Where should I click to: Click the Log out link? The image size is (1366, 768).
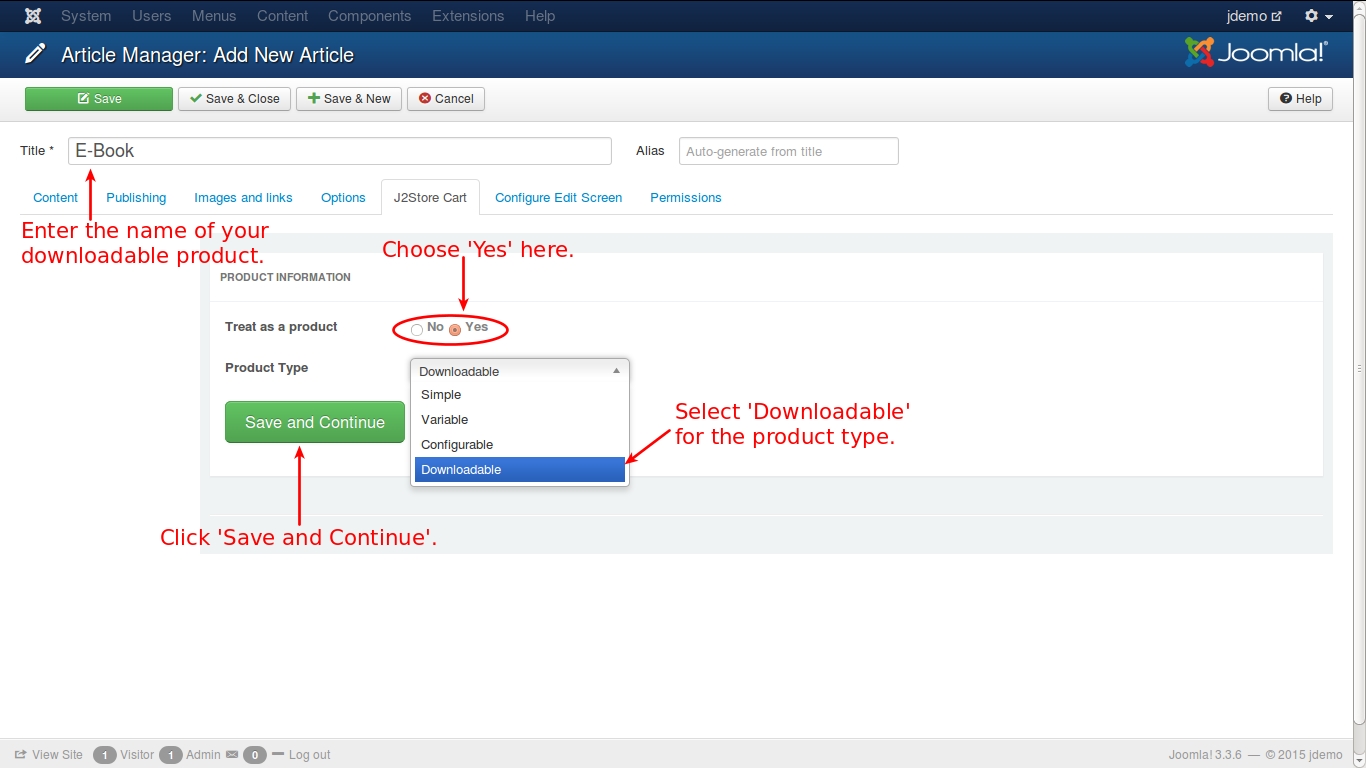[309, 755]
